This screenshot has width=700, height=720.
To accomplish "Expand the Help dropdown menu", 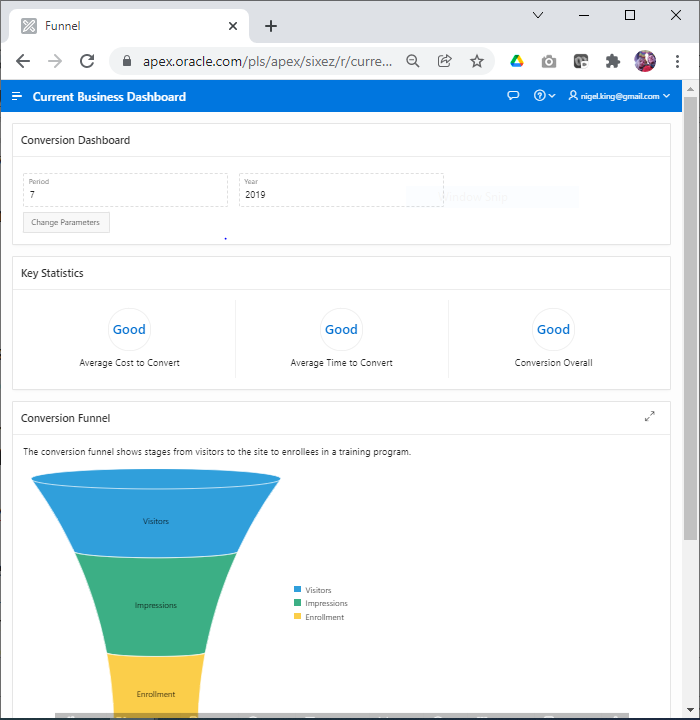I will 545,96.
